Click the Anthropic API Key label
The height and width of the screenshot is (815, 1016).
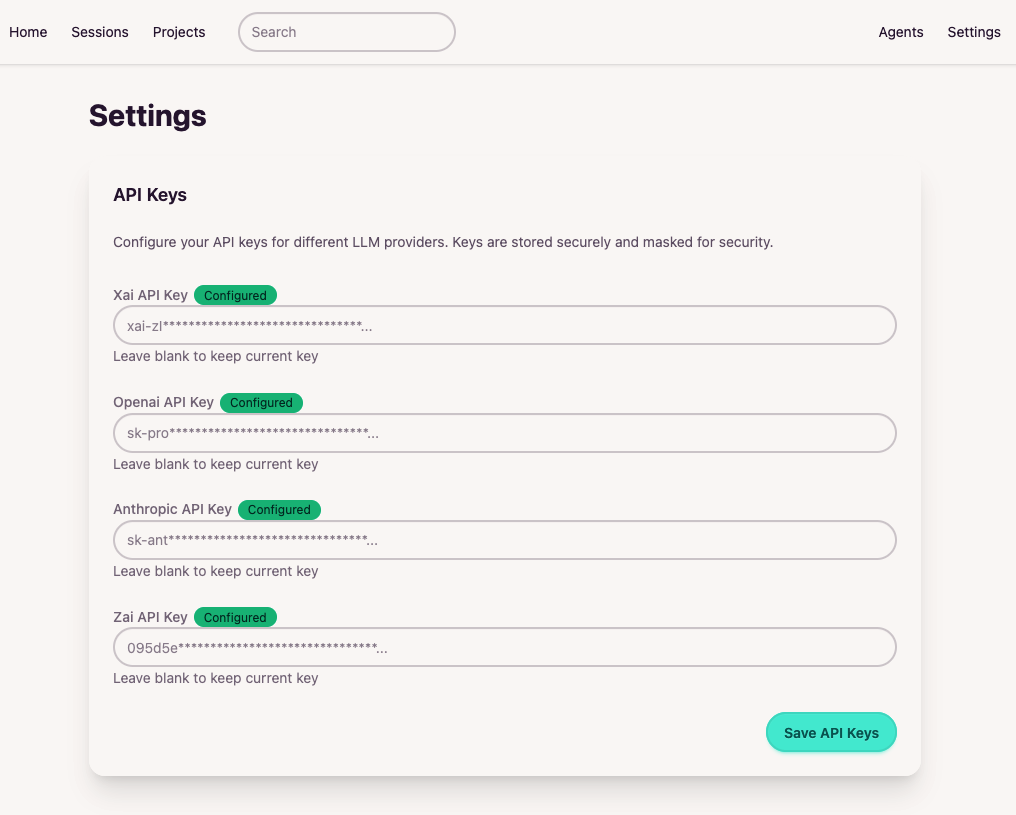(172, 509)
